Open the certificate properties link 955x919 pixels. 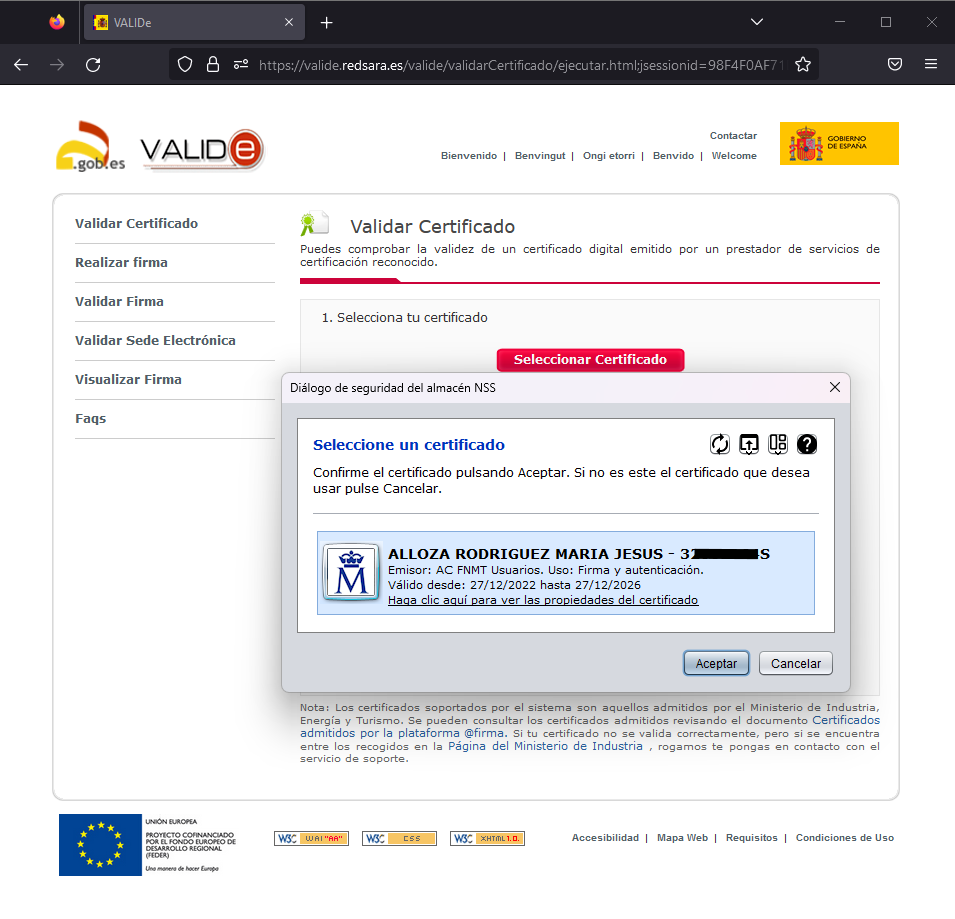(x=542, y=600)
